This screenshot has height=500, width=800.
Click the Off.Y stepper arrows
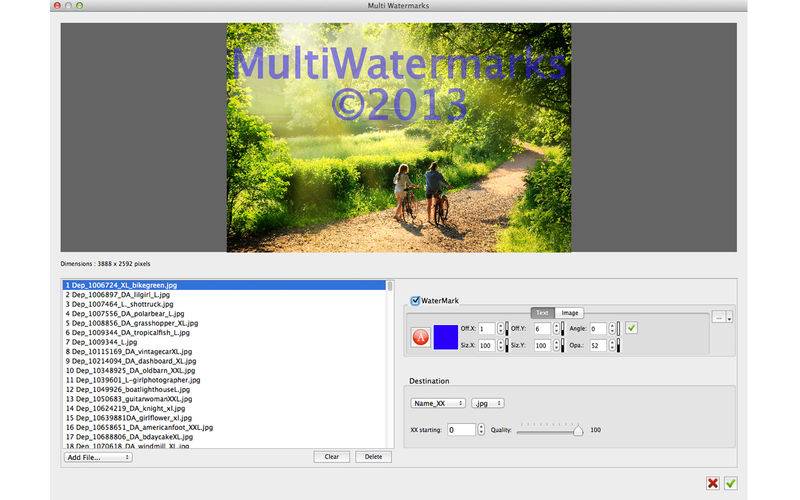tap(556, 329)
